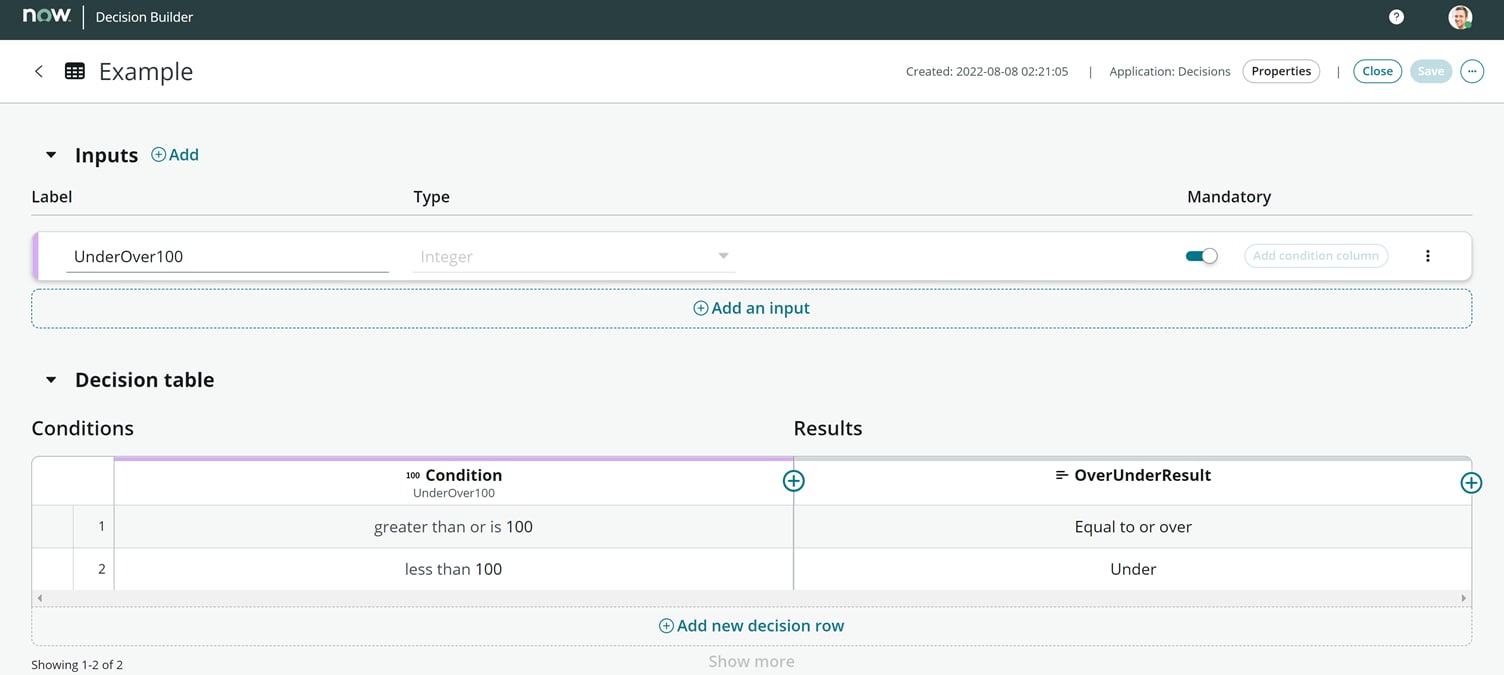This screenshot has width=1504, height=675.
Task: Click Add condition column button
Action: pyautogui.click(x=1316, y=256)
